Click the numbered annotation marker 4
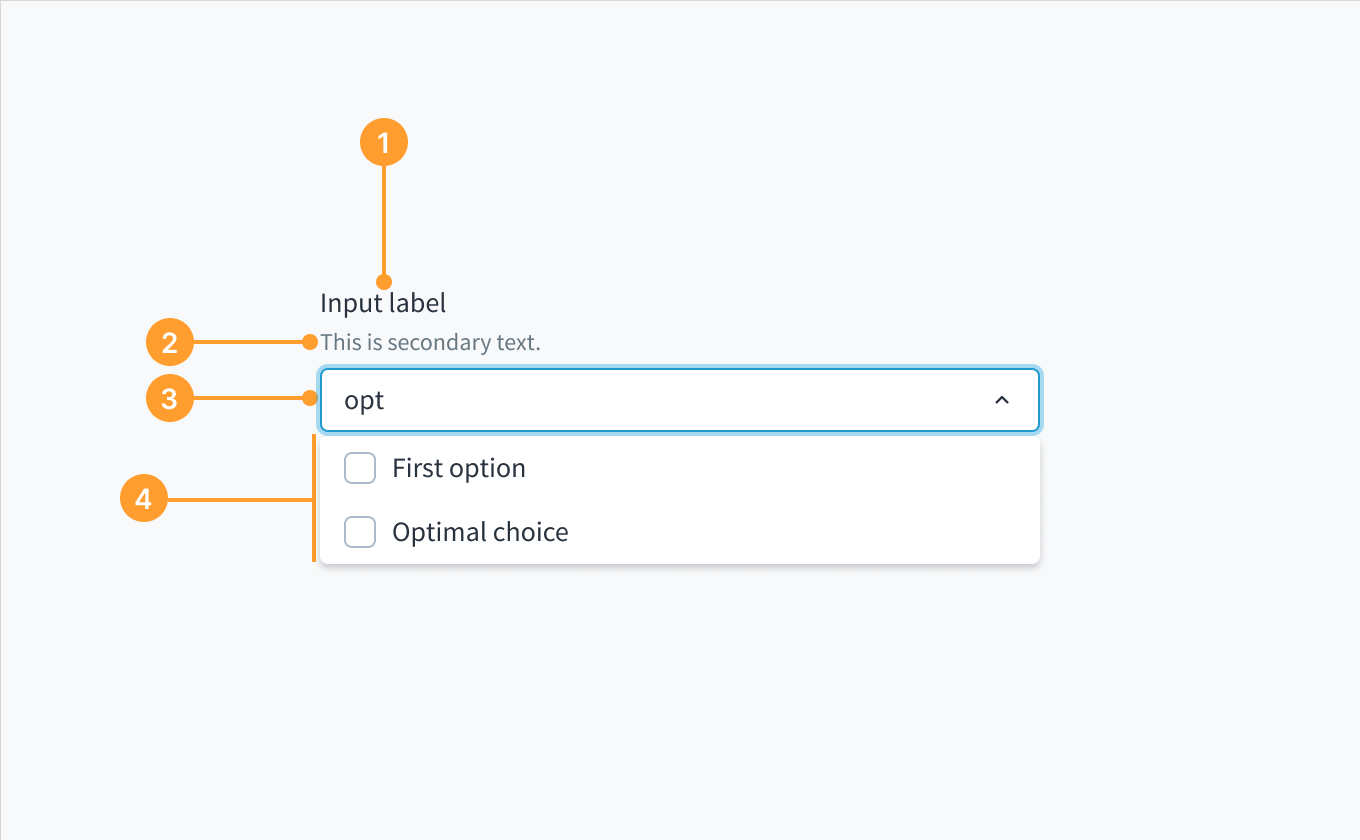Viewport: 1360px width, 840px height. 144,498
